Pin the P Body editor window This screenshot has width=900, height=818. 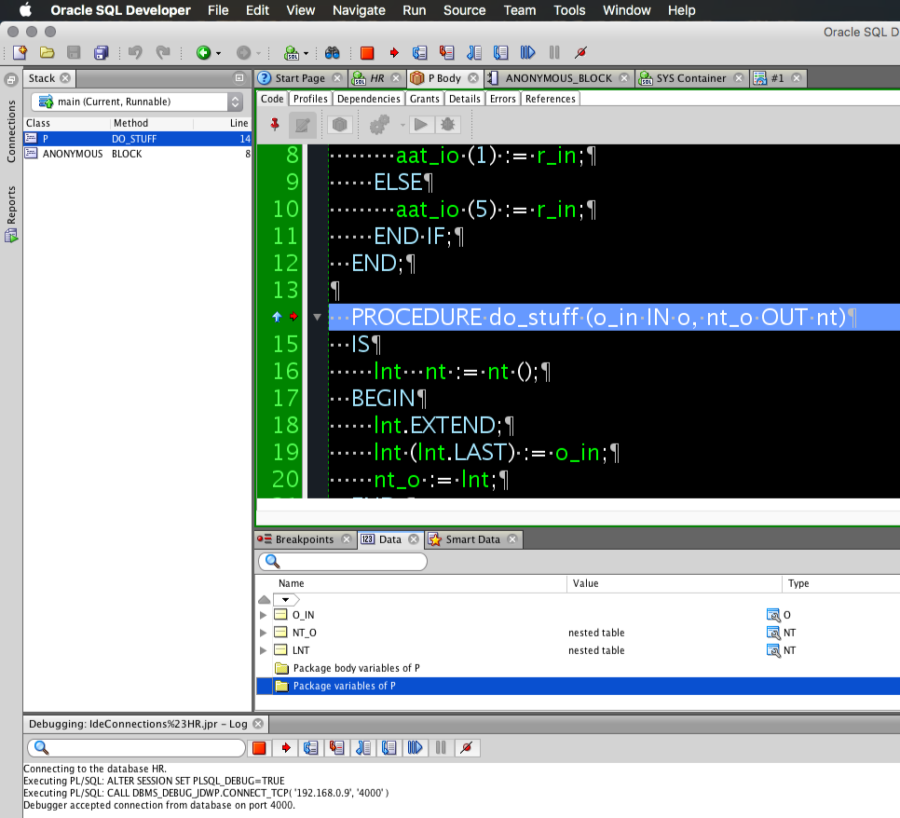pos(274,124)
